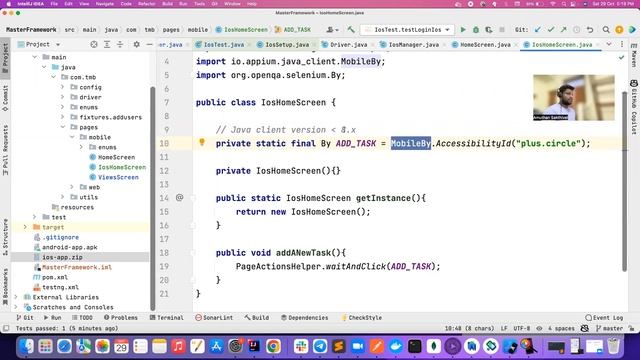Viewport: 640px width, 360px height.
Task: Select pom.xml in project tree
Action: [x=55, y=277]
